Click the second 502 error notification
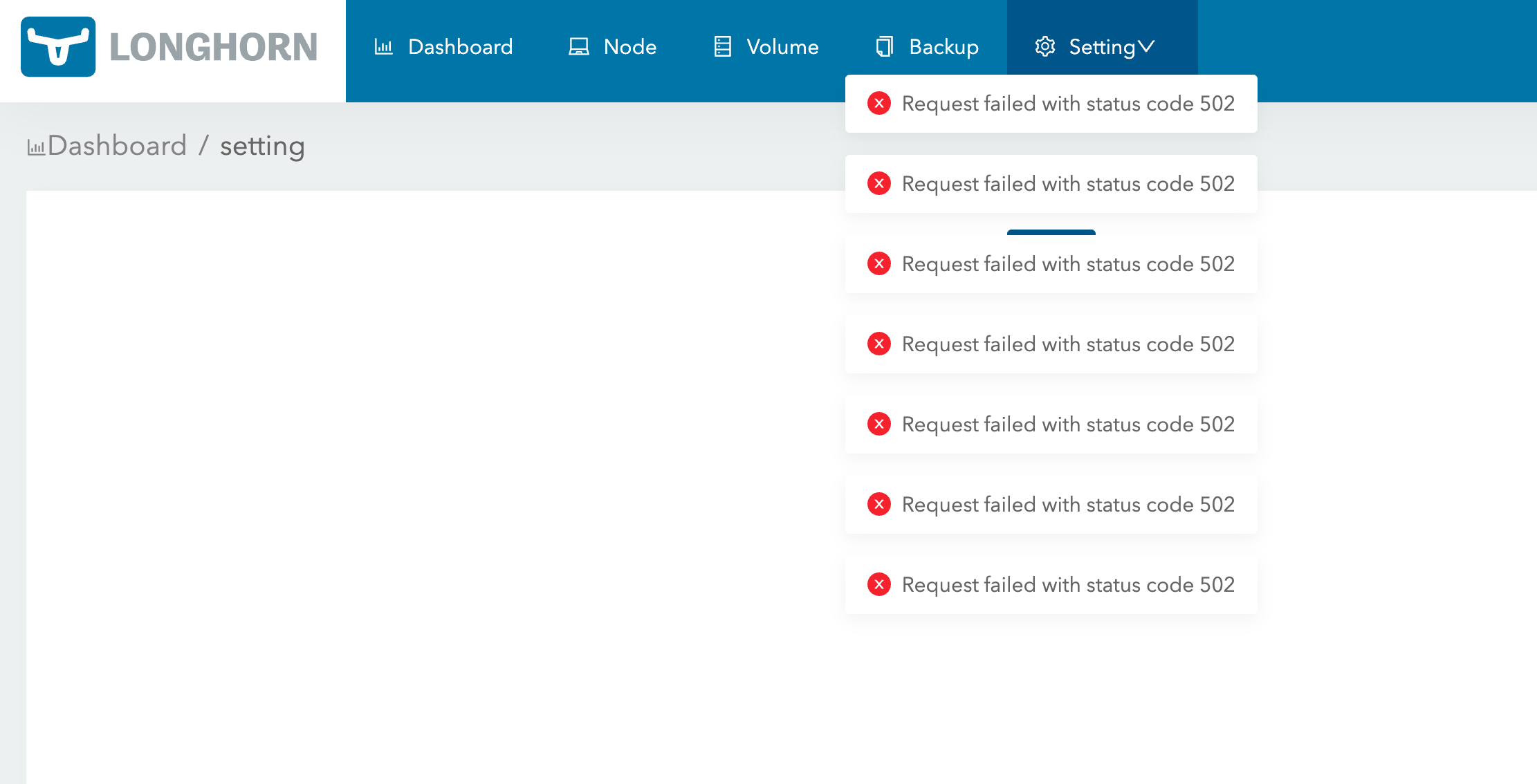Image resolution: width=1537 pixels, height=784 pixels. tap(1067, 184)
